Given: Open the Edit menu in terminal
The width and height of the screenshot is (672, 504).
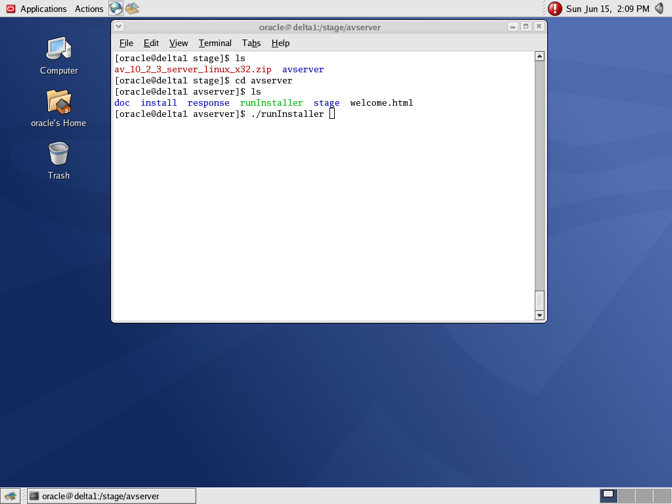Looking at the screenshot, I should (x=151, y=43).
